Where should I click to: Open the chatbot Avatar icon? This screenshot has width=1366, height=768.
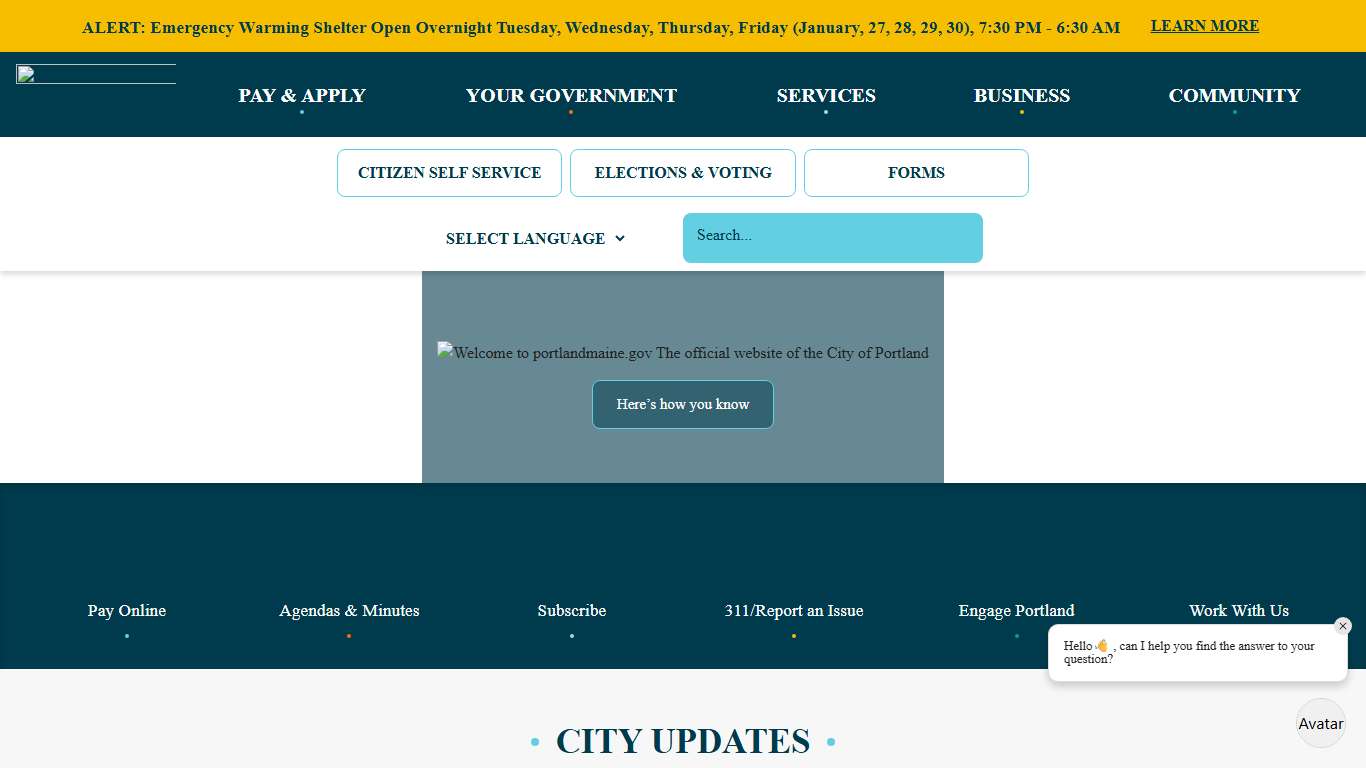pos(1320,723)
